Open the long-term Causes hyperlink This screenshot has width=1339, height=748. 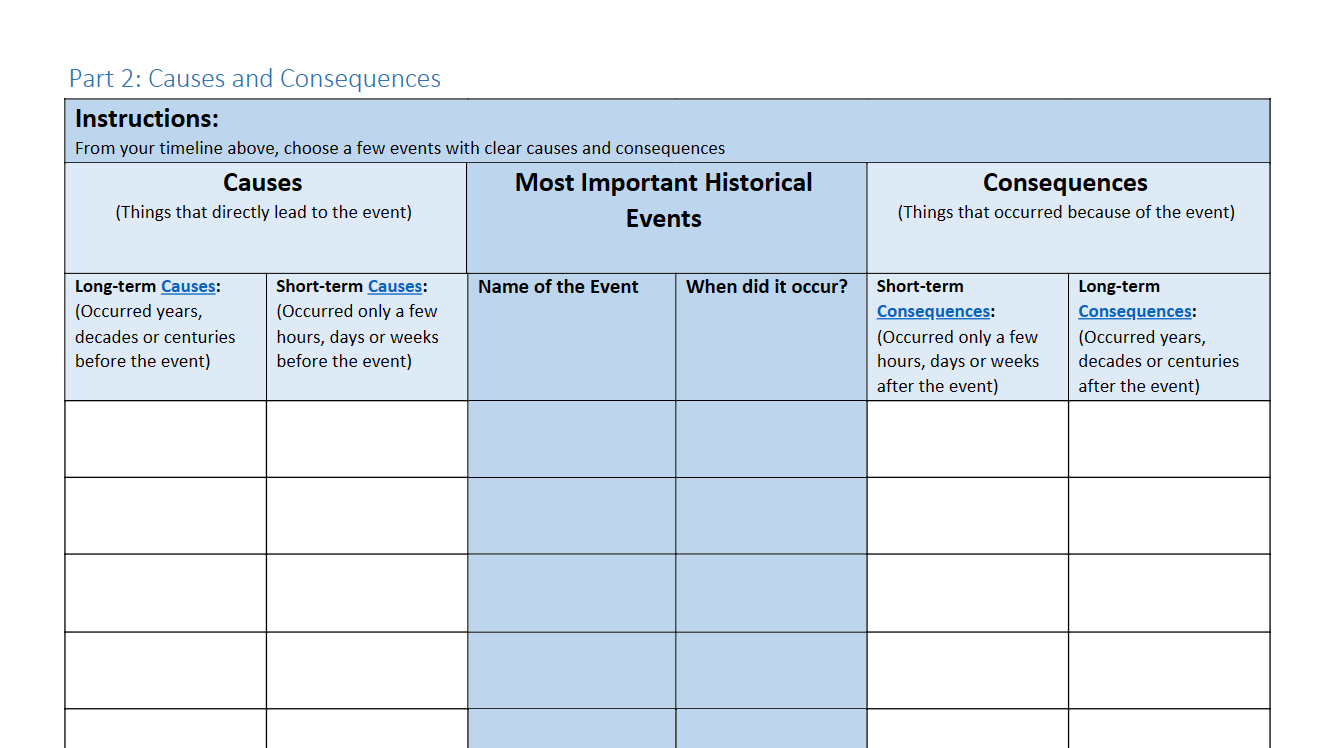188,285
